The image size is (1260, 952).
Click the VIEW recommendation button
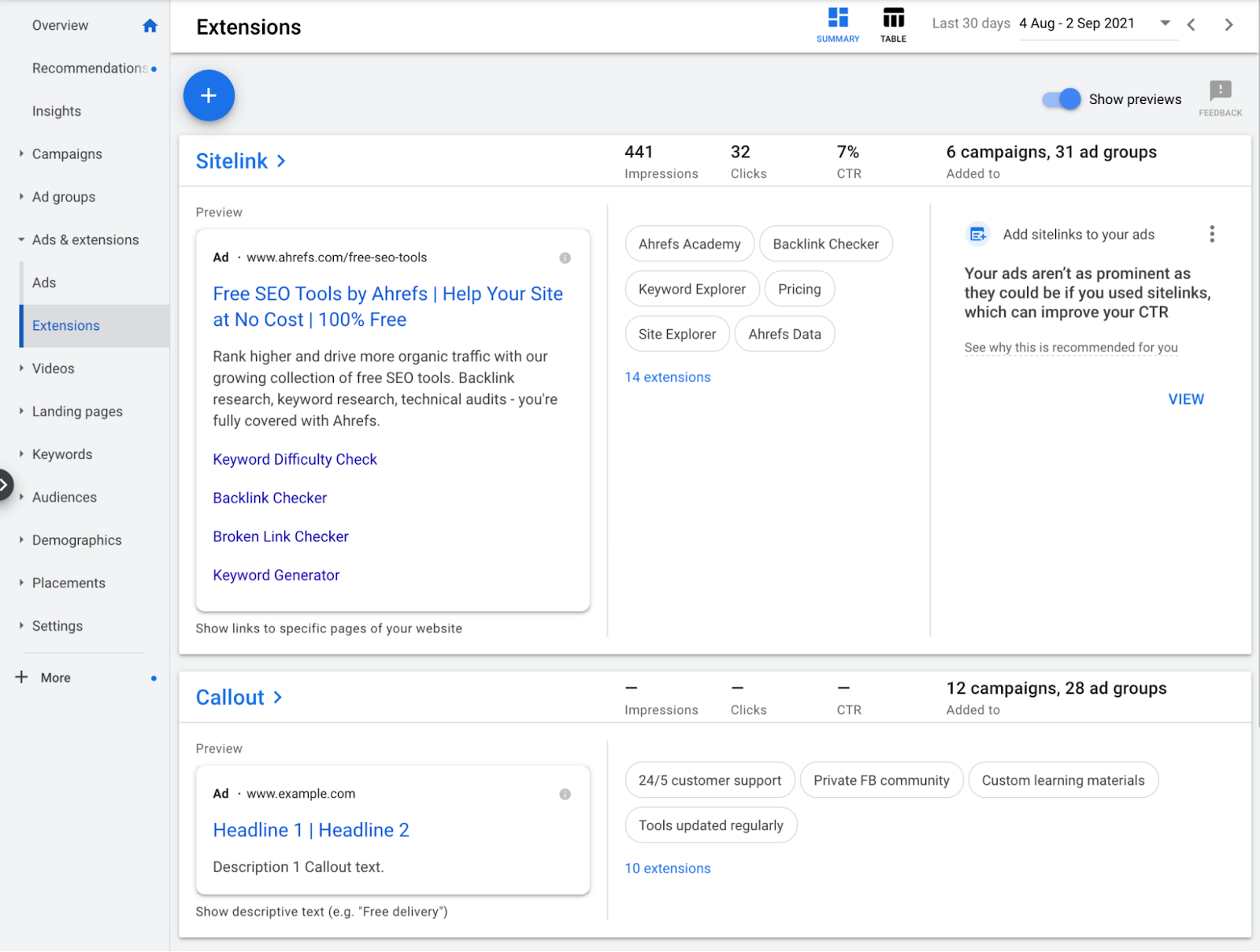(x=1185, y=399)
